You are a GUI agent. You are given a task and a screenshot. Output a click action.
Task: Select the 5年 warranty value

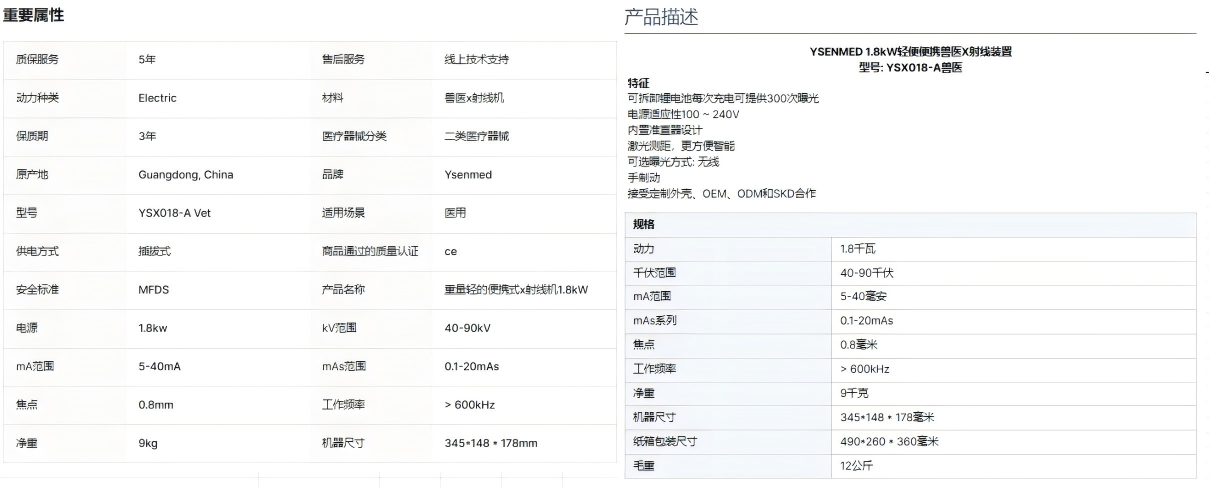pyautogui.click(x=147, y=60)
